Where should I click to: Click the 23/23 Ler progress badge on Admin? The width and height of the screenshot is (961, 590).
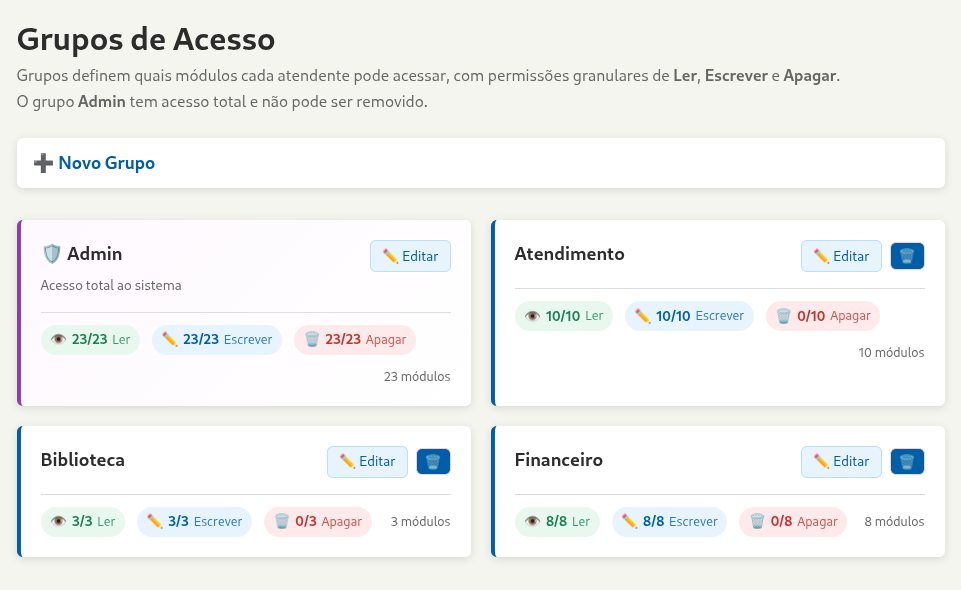[x=90, y=339]
